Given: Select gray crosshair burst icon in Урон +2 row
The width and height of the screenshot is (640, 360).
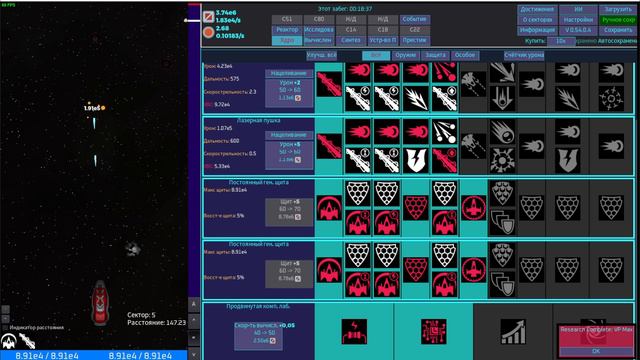Looking at the screenshot, I should pyautogui.click(x=611, y=98).
